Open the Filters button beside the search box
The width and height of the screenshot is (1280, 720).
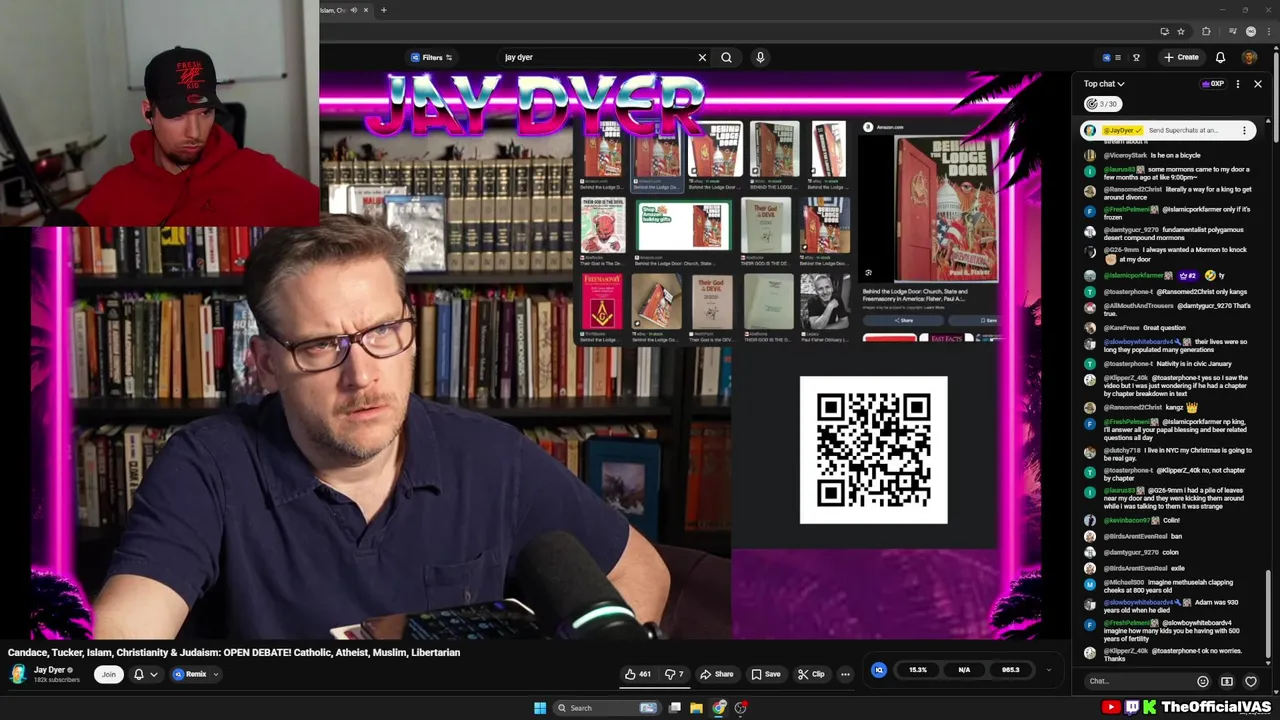(x=431, y=57)
